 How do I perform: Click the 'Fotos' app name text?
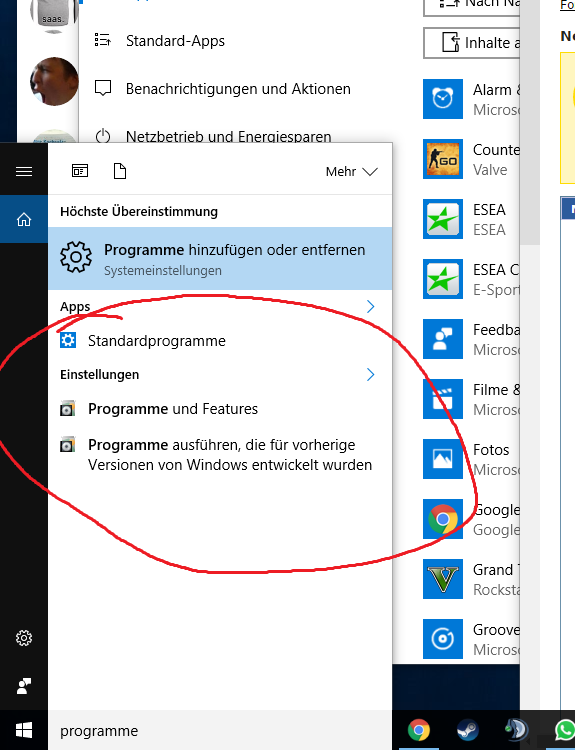(491, 450)
